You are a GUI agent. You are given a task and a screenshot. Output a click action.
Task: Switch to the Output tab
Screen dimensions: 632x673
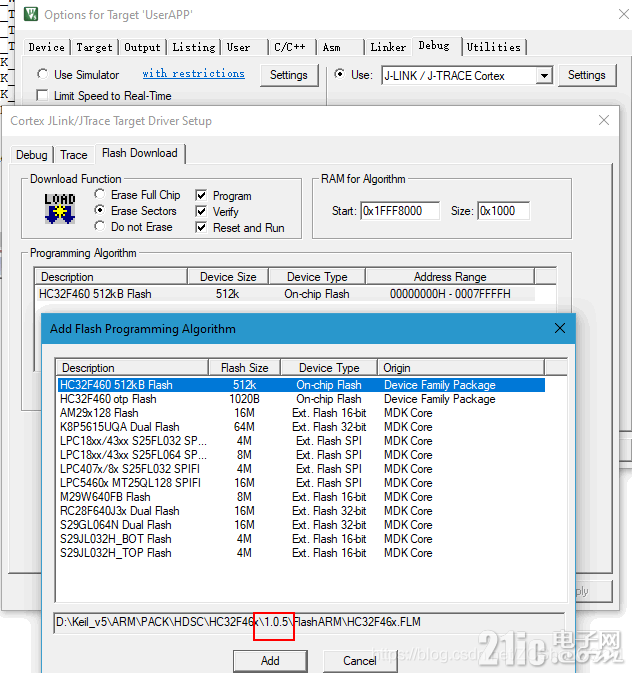pos(142,47)
